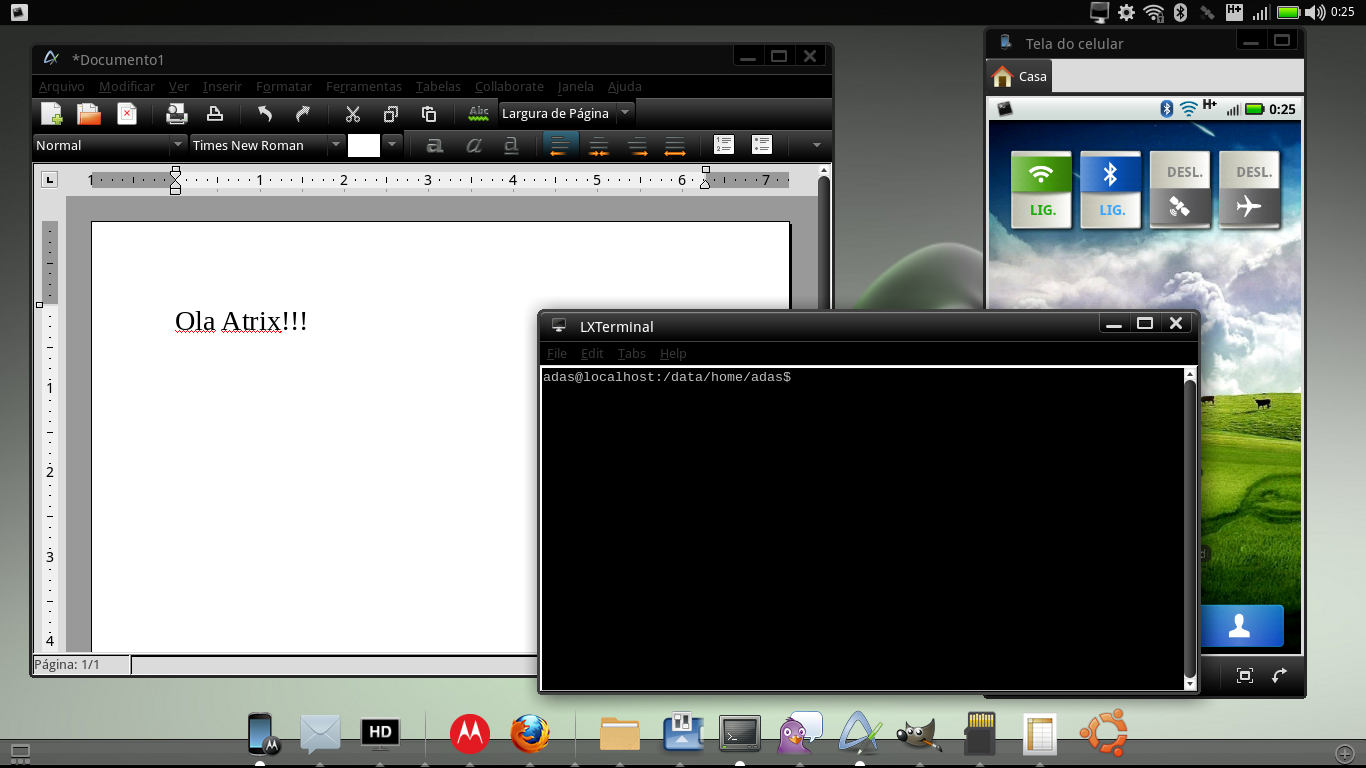The width and height of the screenshot is (1366, 768).
Task: Click the spell check Abc icon
Action: (479, 114)
